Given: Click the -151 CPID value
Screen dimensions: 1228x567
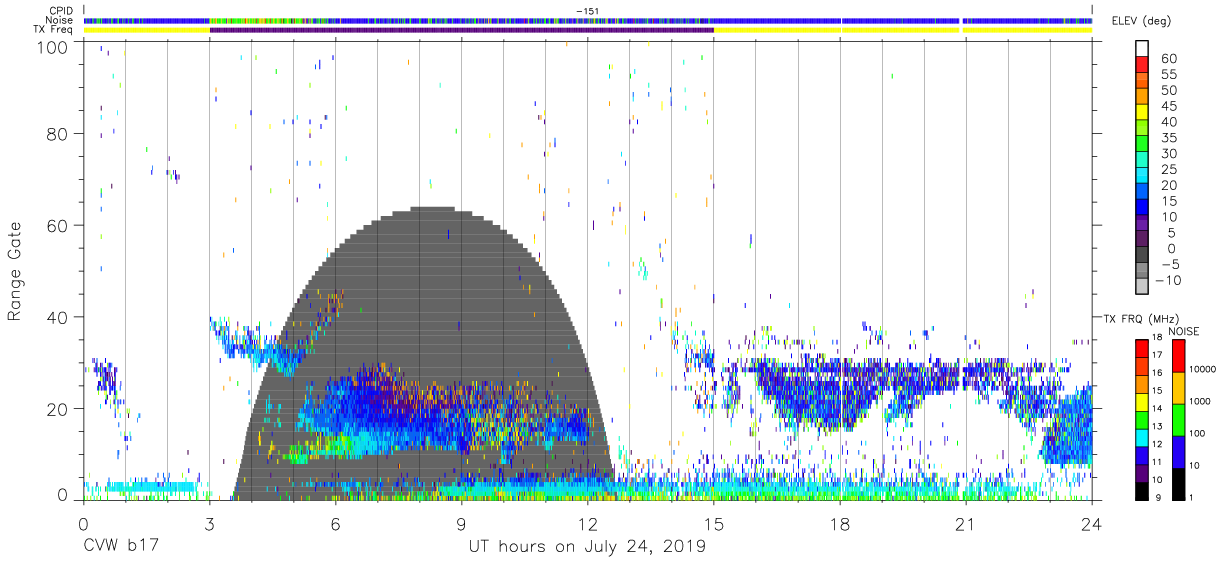Looking at the screenshot, I should click(x=587, y=10).
